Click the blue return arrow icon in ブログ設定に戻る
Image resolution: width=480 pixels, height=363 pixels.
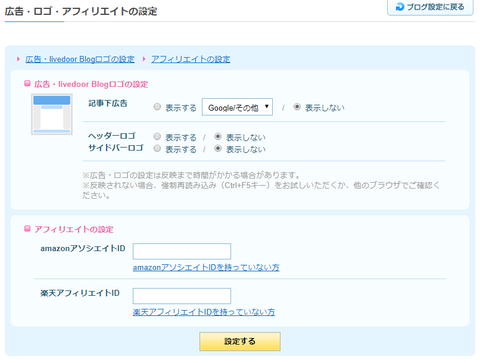point(399,7)
